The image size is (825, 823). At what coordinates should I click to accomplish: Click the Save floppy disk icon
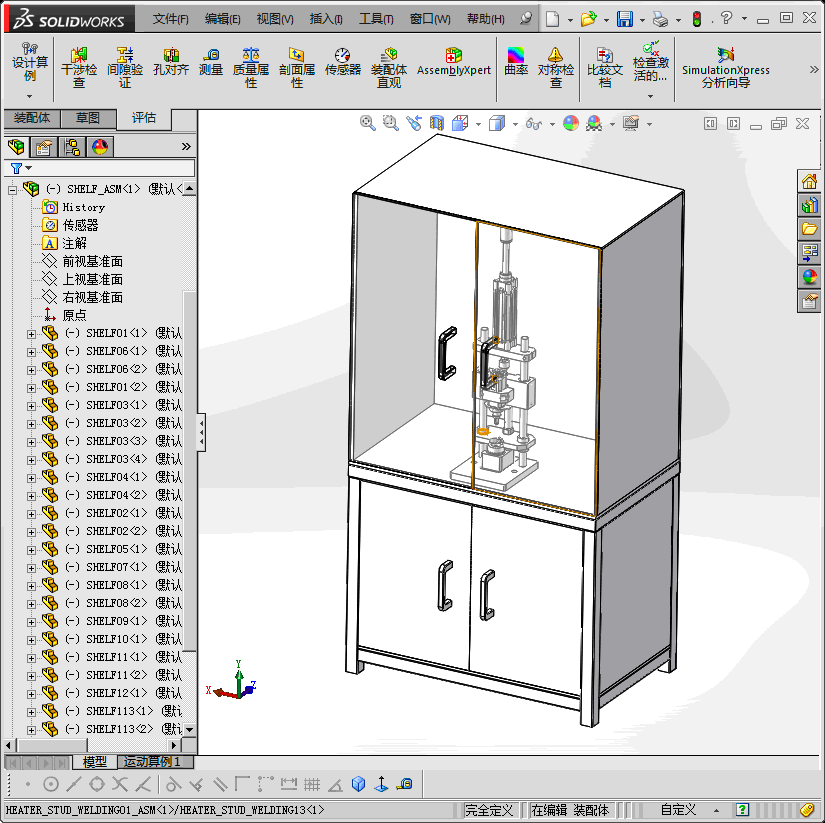(625, 19)
